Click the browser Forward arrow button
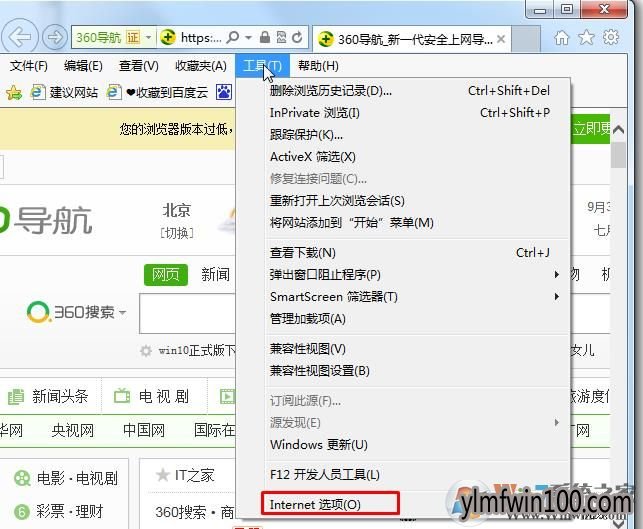The image size is (643, 529). tap(55, 37)
